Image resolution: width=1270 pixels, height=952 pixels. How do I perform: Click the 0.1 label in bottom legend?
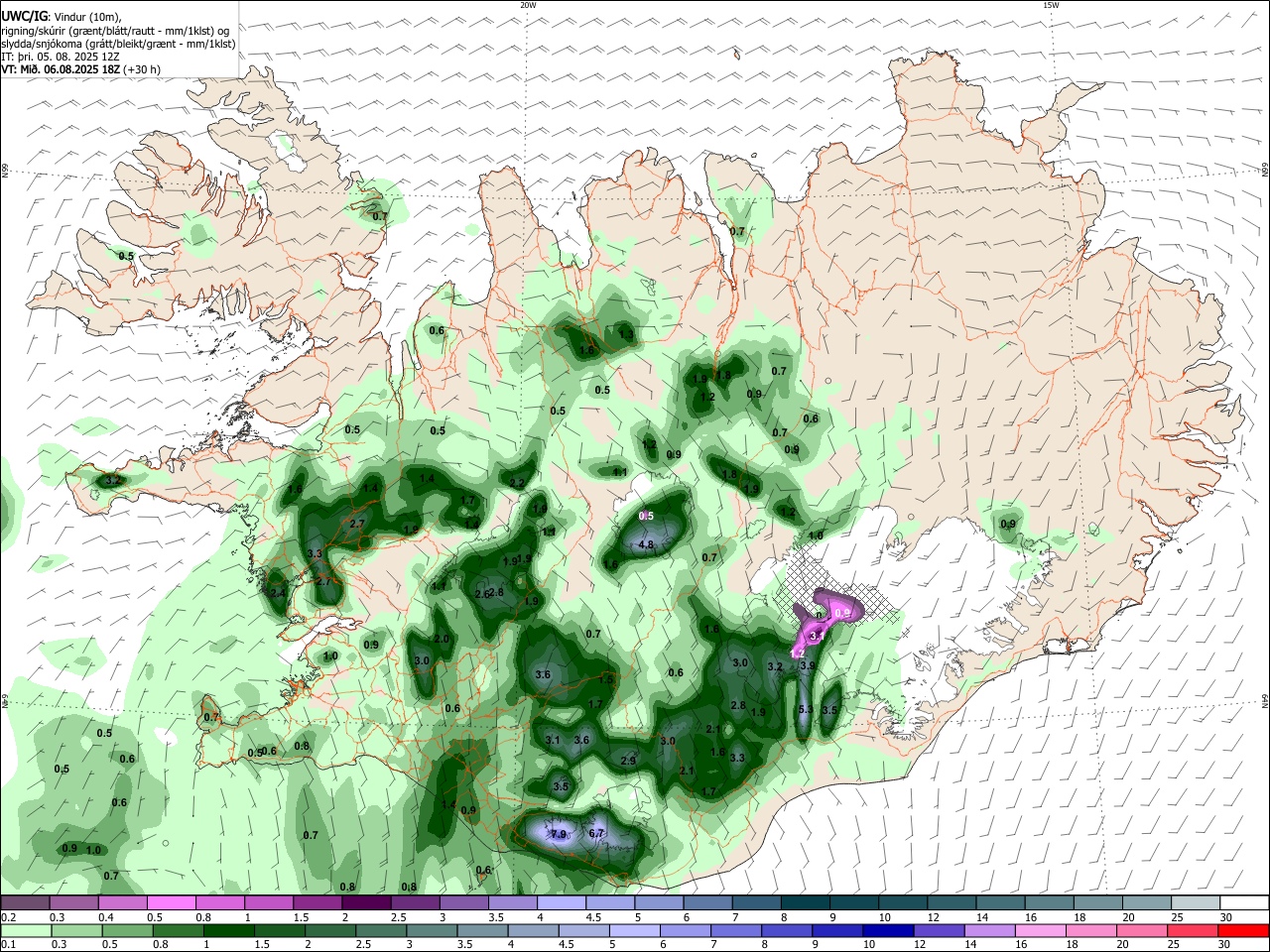tap(8, 945)
